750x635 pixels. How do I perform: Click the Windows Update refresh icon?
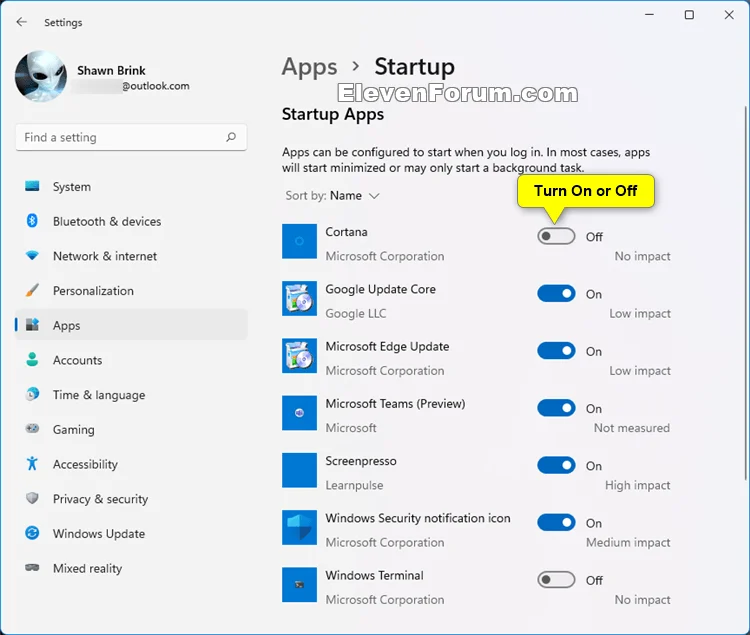coord(32,533)
